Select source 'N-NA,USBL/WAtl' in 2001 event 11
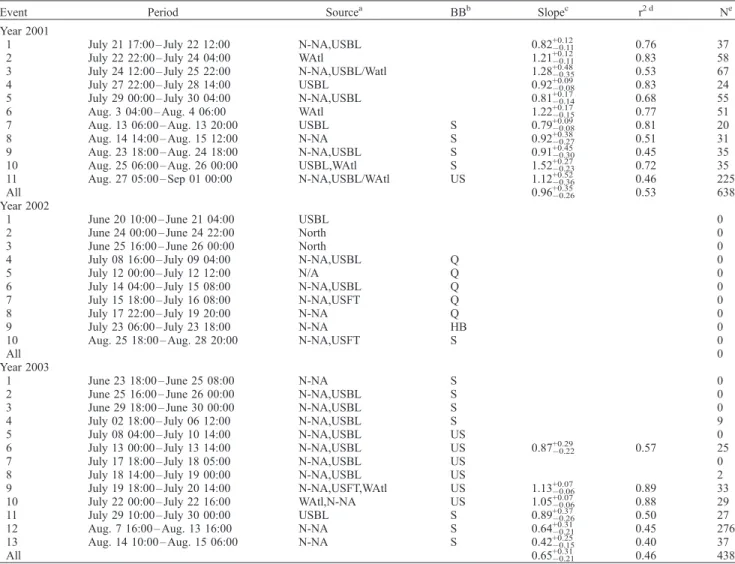The image size is (735, 564). (344, 179)
